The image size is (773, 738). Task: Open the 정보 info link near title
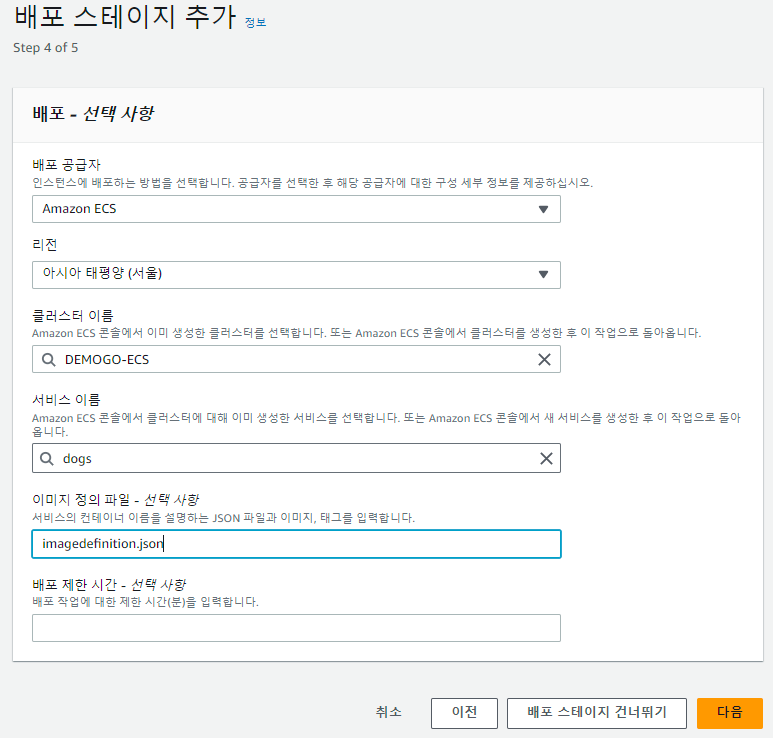[255, 22]
